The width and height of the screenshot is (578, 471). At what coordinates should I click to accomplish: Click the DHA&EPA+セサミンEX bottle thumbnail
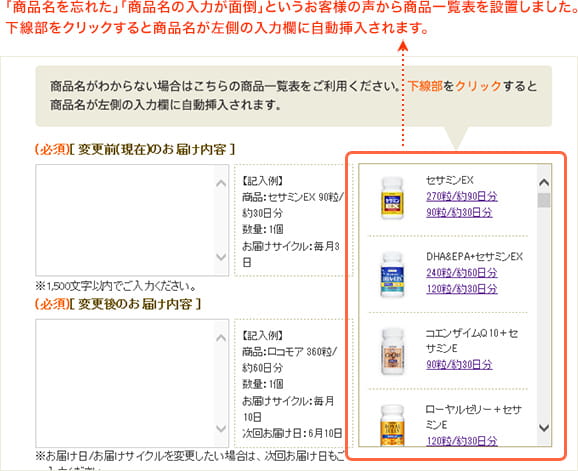tap(392, 275)
